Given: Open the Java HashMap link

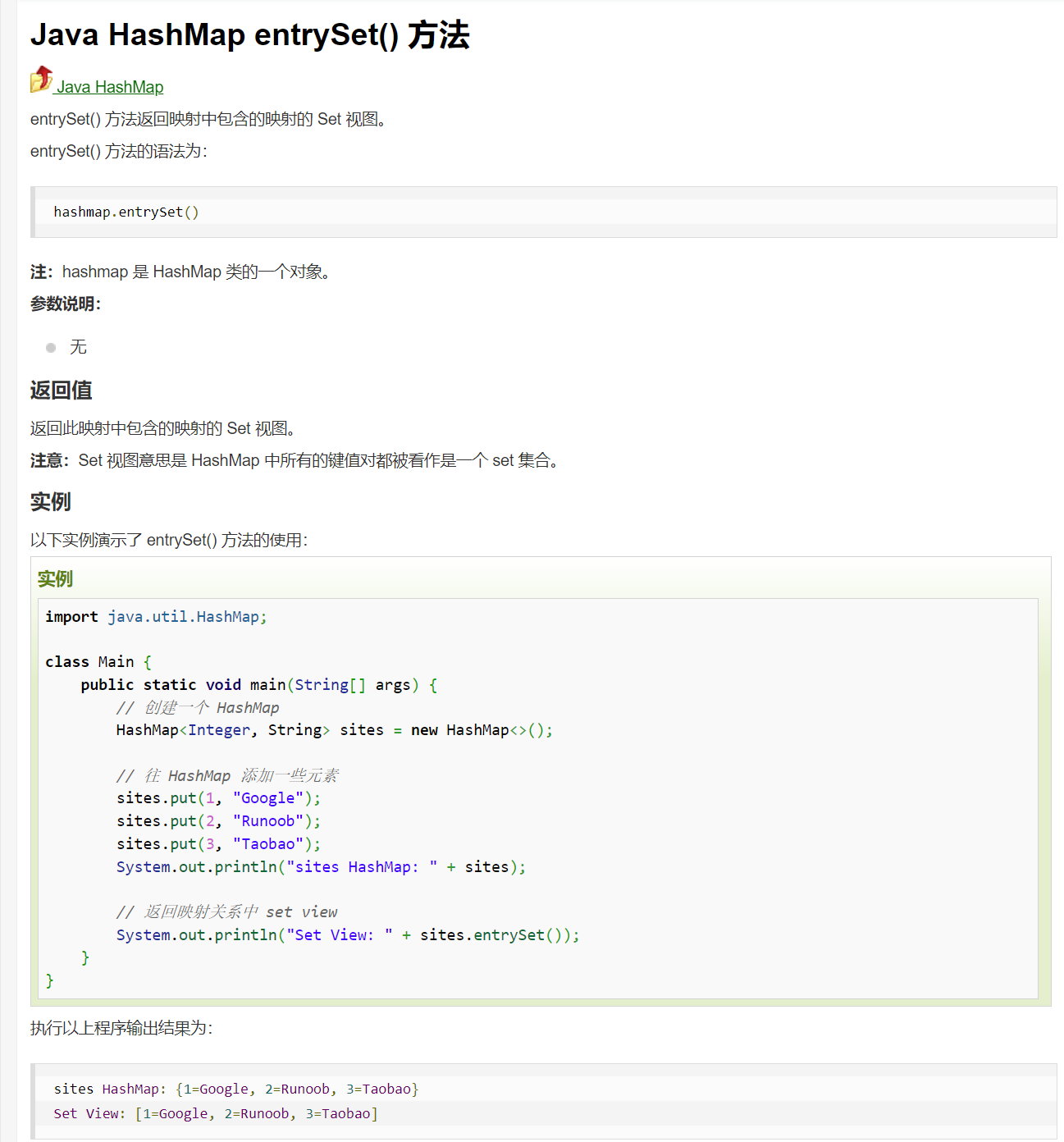Looking at the screenshot, I should click(x=110, y=86).
